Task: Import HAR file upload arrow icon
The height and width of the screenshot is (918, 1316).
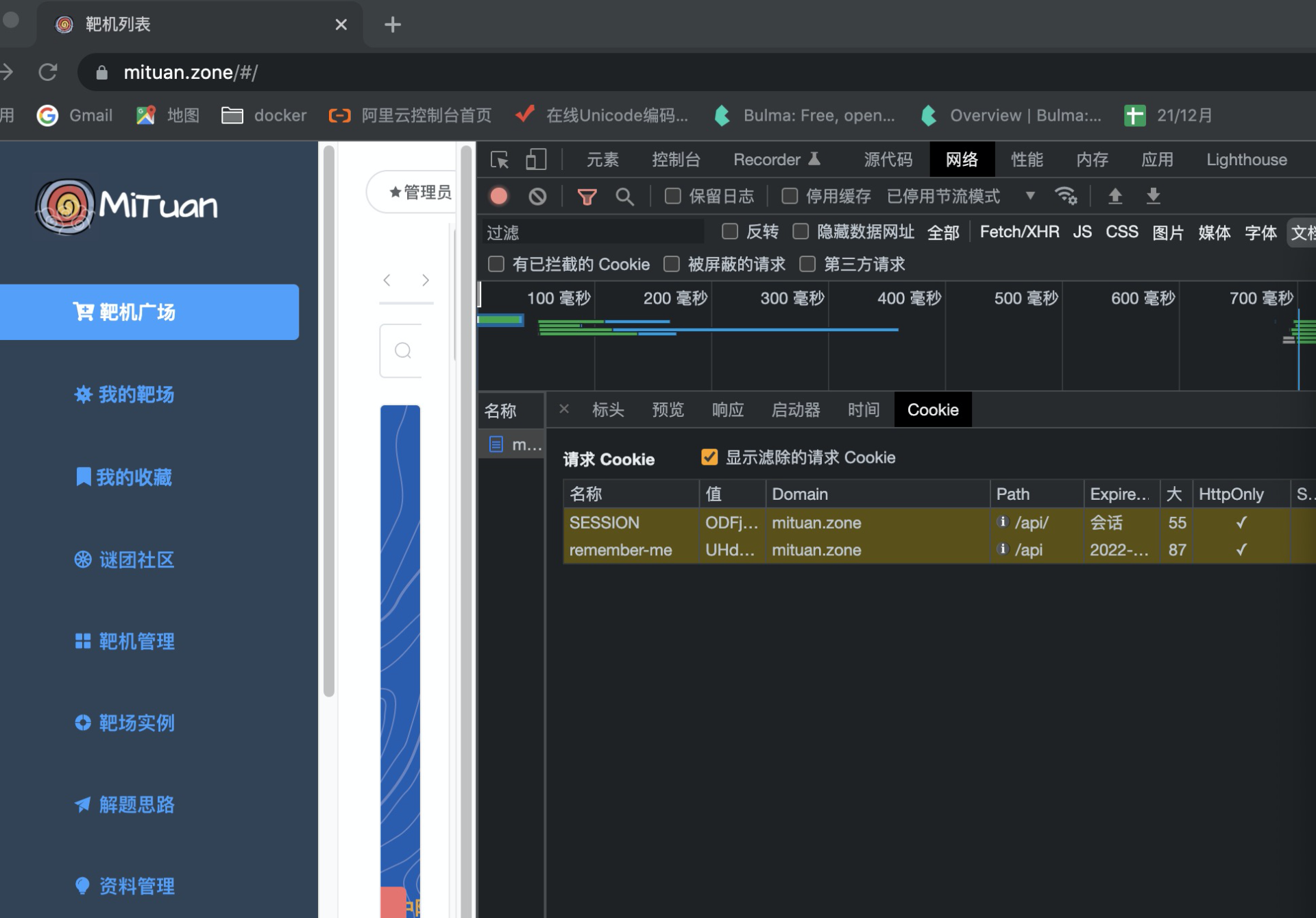Action: point(1115,196)
